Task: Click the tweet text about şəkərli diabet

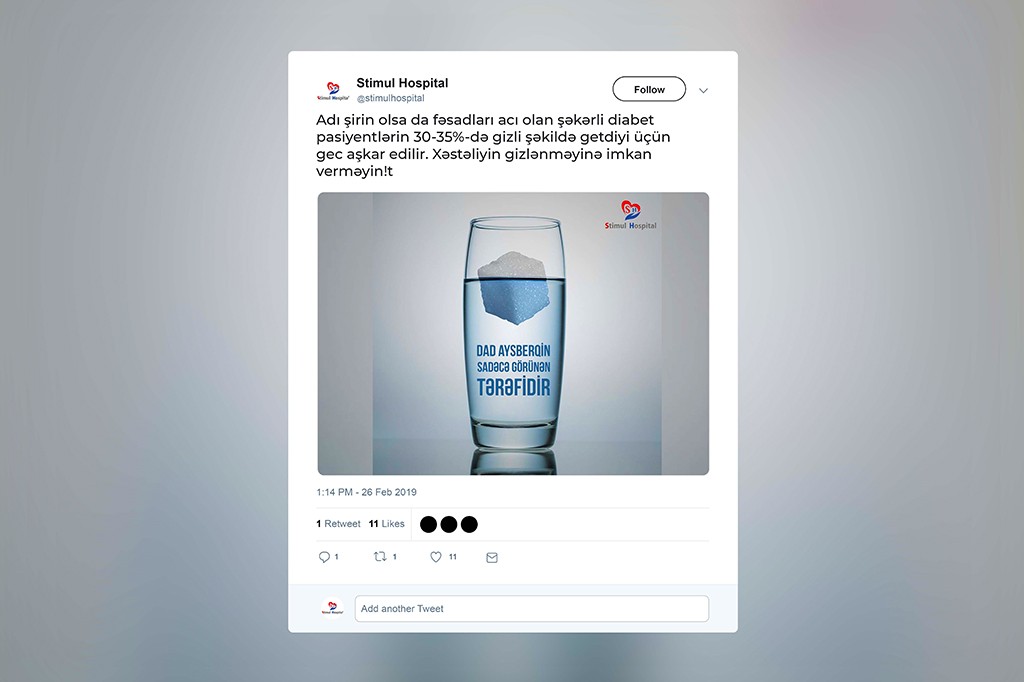Action: pyautogui.click(x=493, y=146)
